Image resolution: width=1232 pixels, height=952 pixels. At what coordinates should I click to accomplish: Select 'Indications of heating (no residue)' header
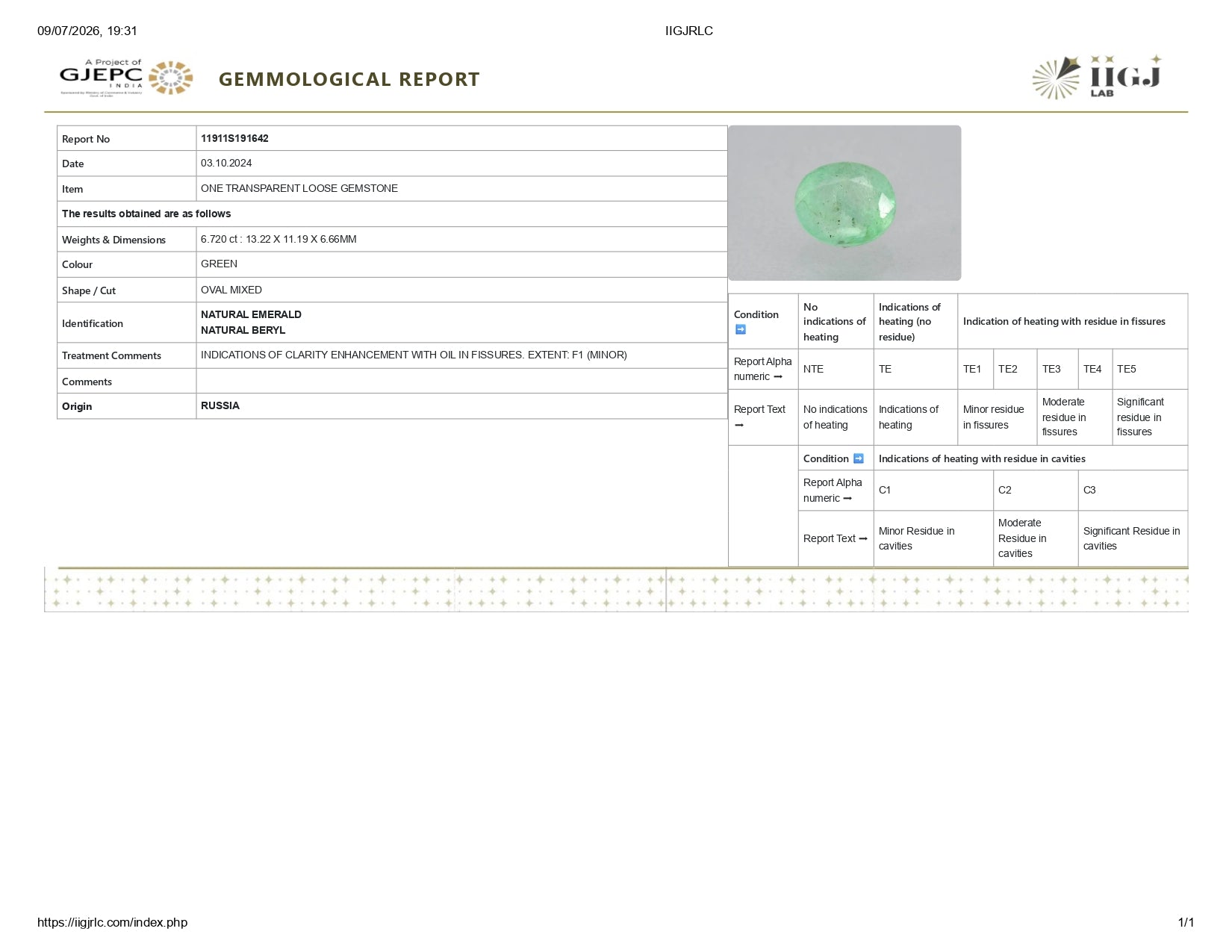pyautogui.click(x=910, y=321)
